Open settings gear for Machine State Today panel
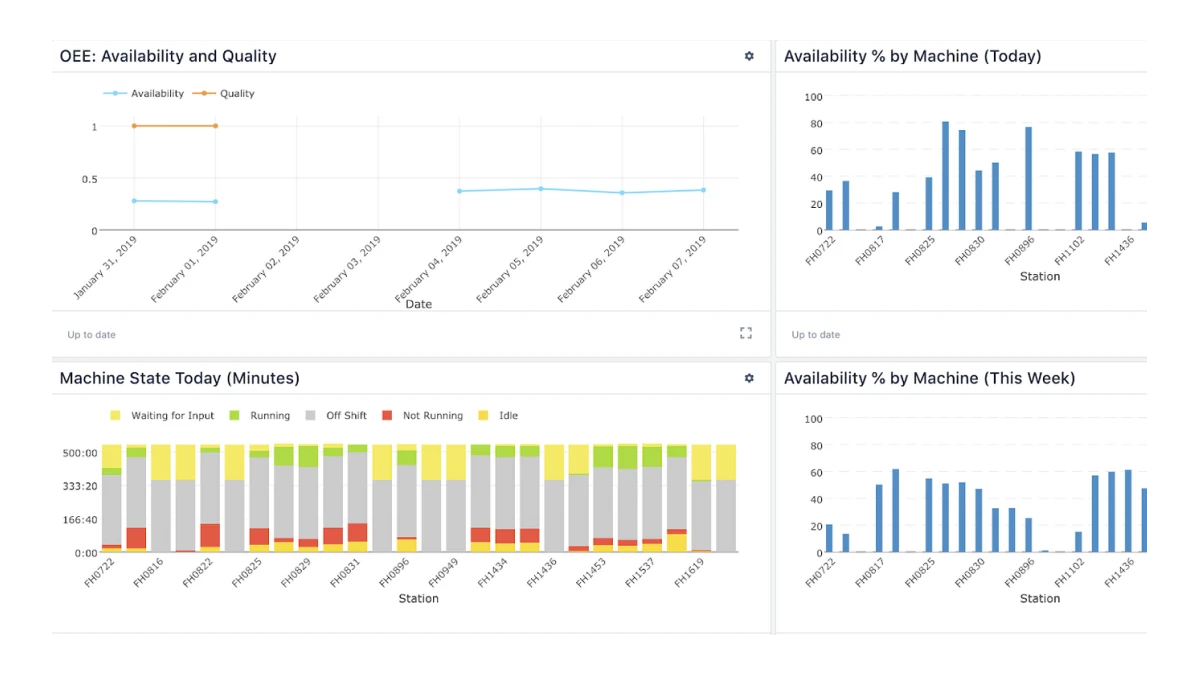This screenshot has height=675, width=1200. (x=749, y=379)
